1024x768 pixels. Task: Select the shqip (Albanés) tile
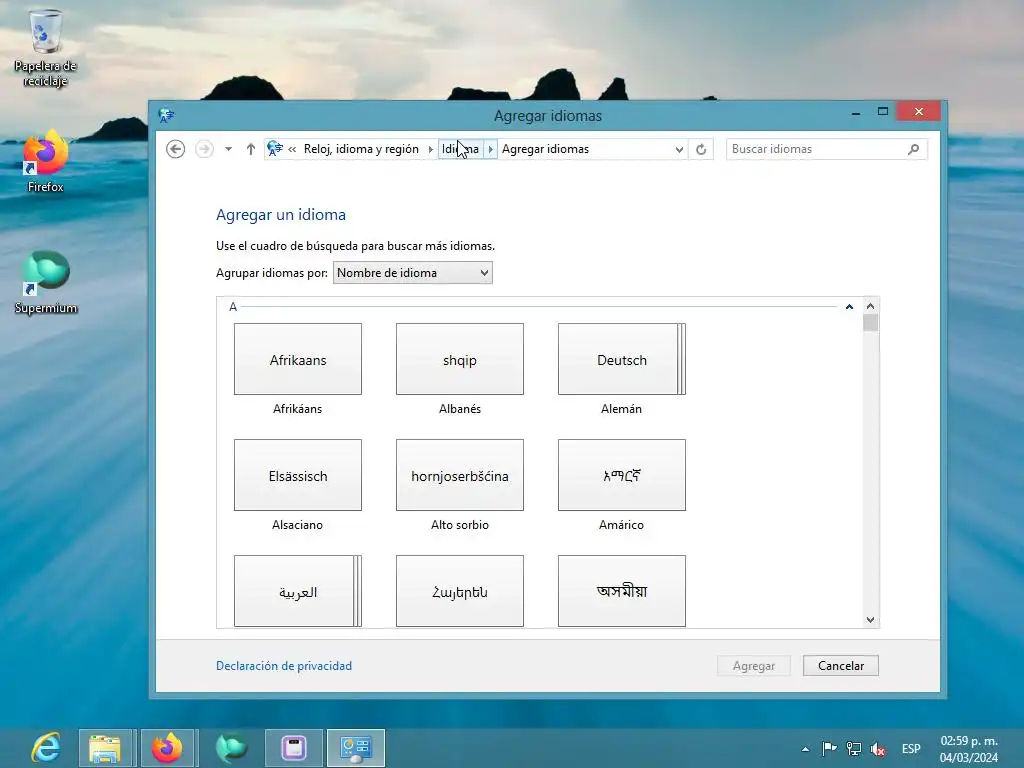(460, 359)
